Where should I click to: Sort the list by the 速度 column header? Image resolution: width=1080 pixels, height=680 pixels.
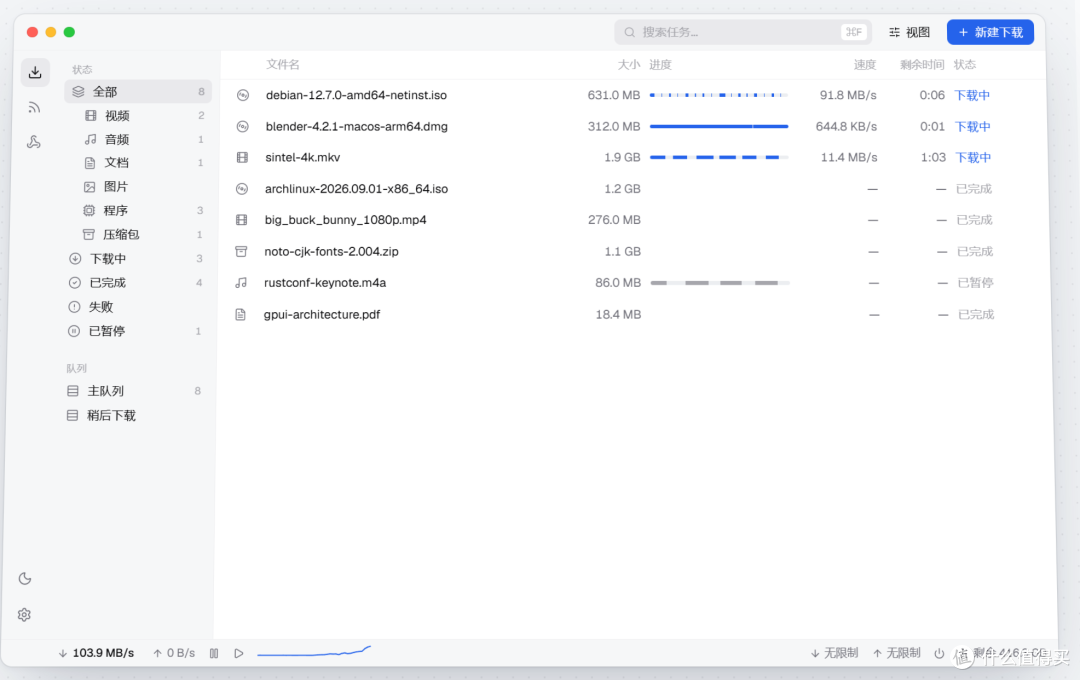tap(864, 65)
